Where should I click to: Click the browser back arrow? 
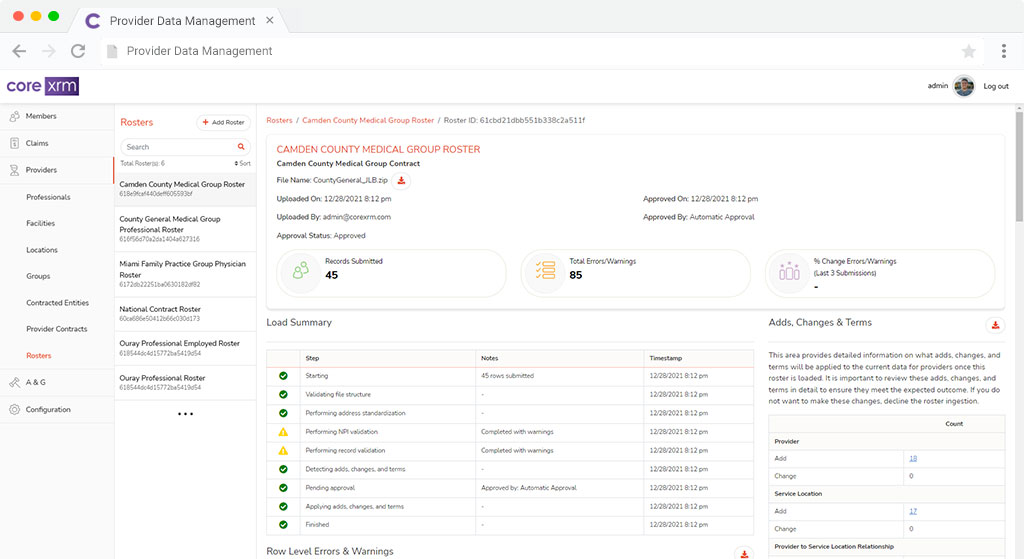pos(20,51)
